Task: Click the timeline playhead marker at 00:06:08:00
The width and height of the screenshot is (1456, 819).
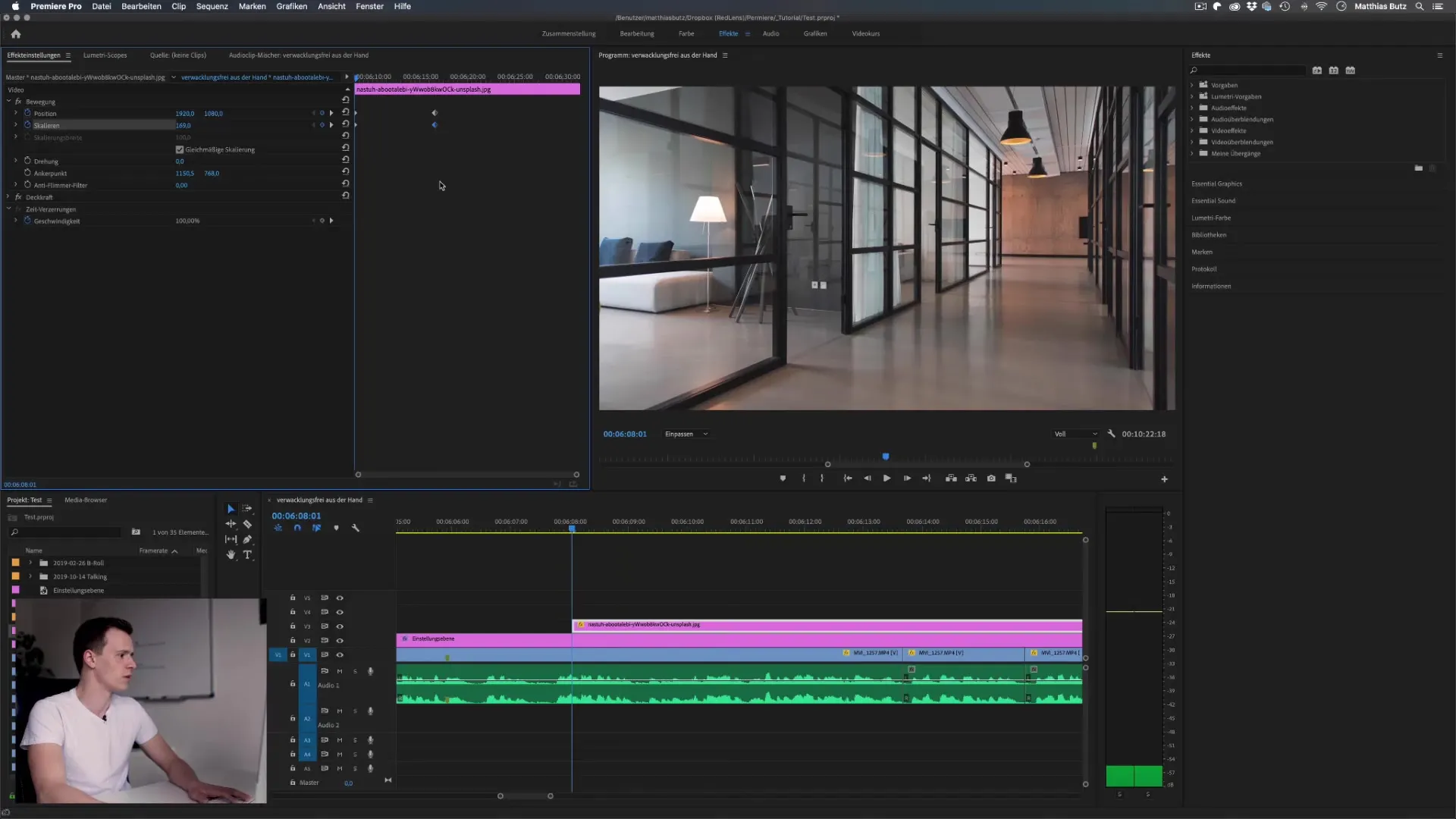Action: [572, 529]
